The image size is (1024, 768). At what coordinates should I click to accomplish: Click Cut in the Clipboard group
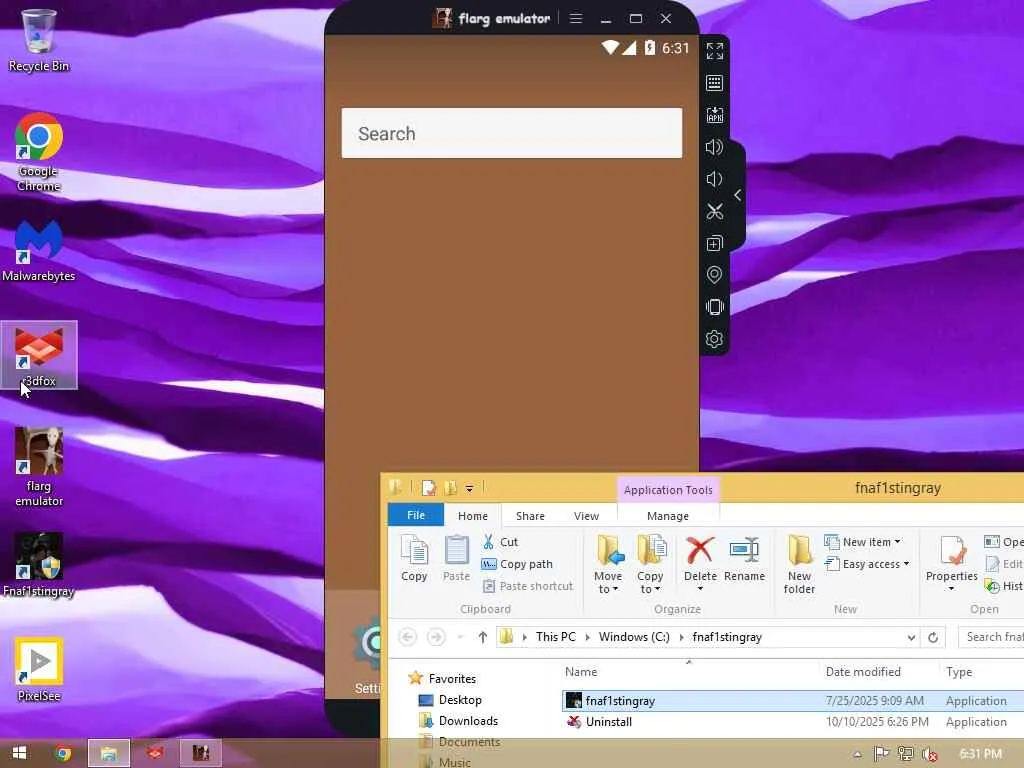[x=500, y=542]
